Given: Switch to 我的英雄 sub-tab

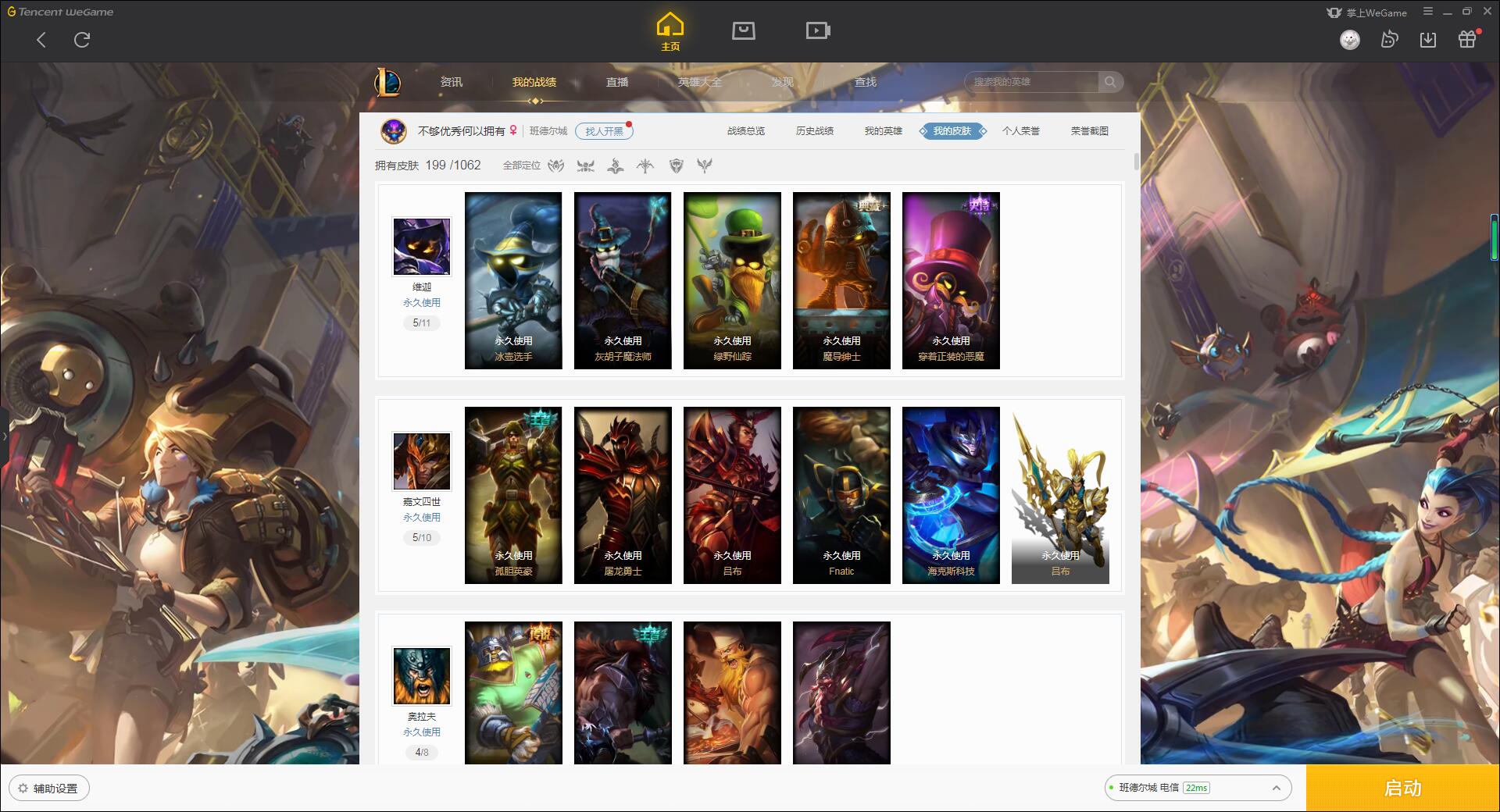Looking at the screenshot, I should 884,131.
